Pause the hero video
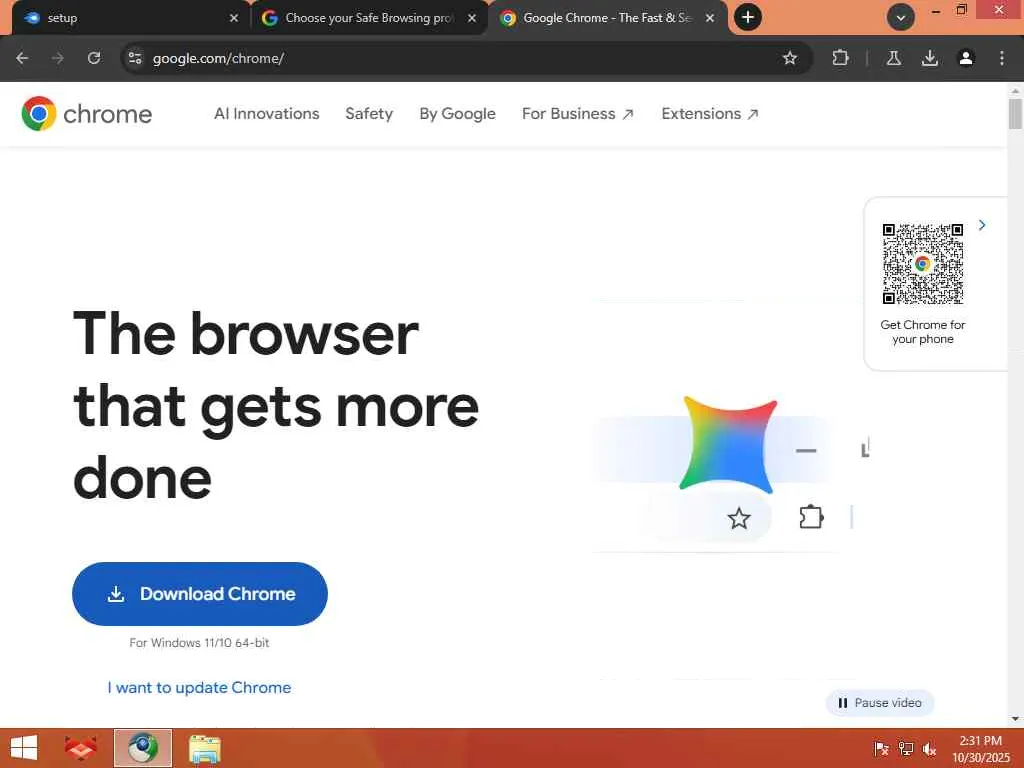Screen dimensions: 1024x768 (880, 703)
